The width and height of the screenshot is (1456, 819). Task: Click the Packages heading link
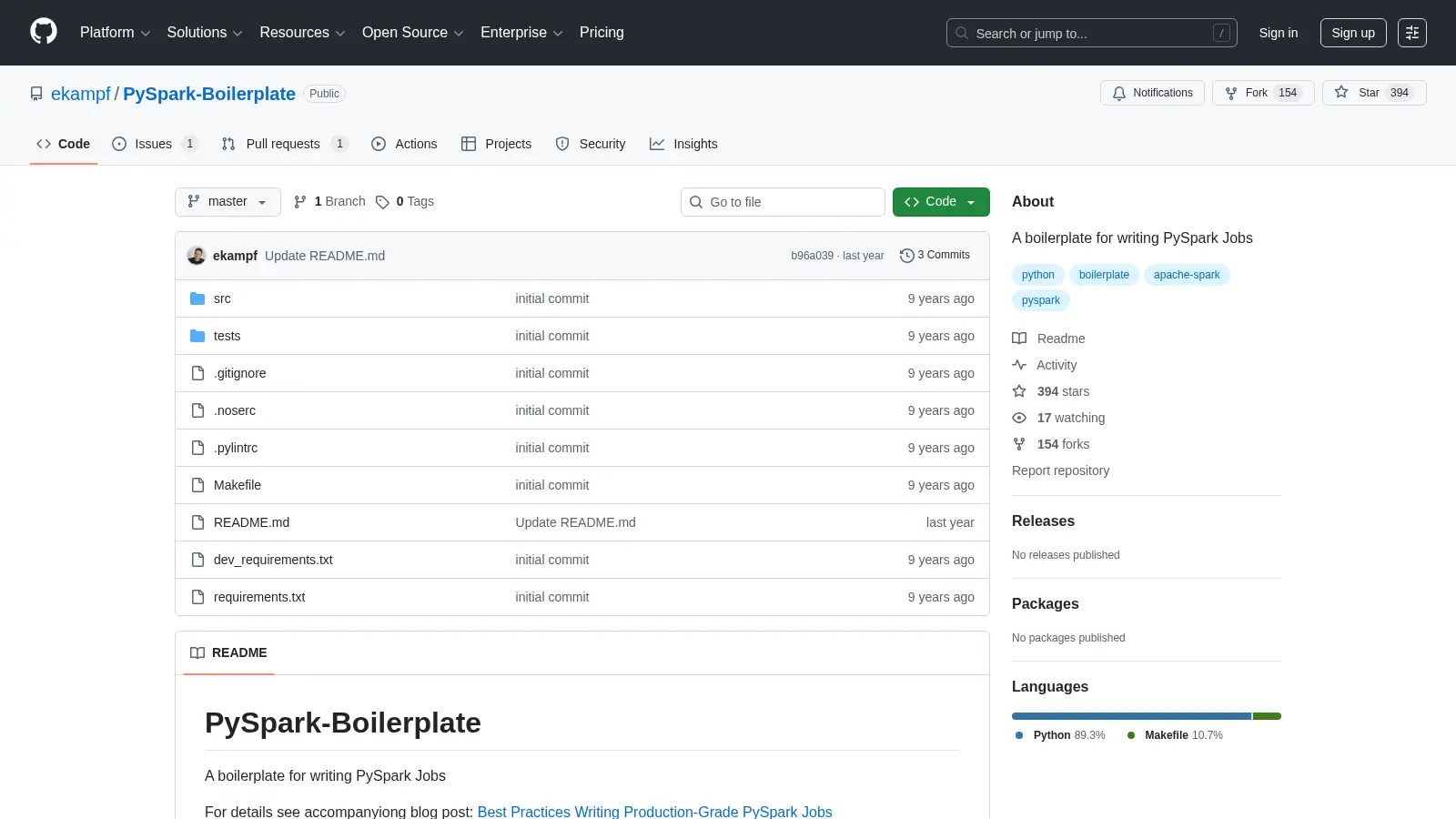tap(1045, 604)
